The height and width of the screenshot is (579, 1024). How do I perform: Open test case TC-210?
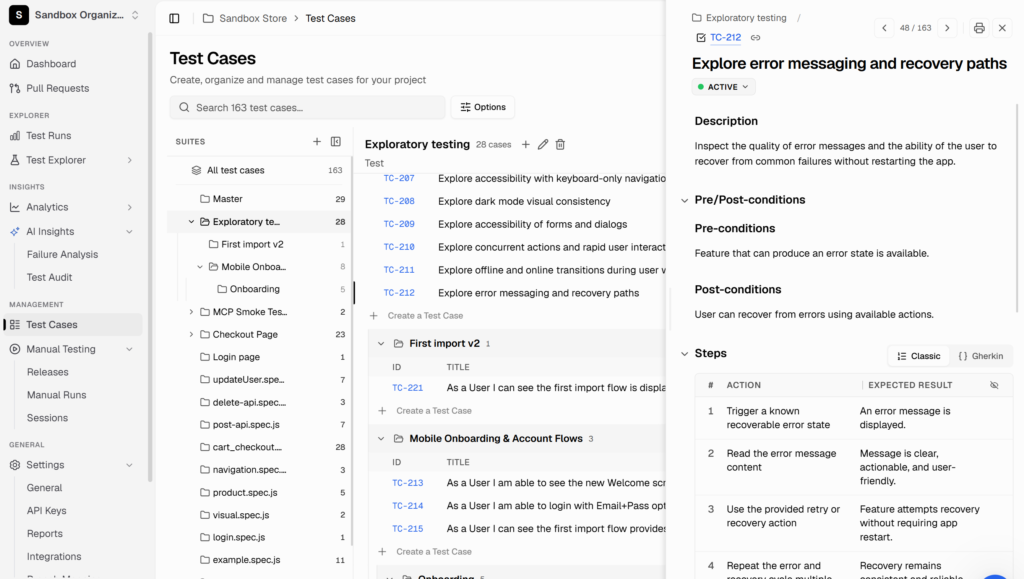coord(399,247)
